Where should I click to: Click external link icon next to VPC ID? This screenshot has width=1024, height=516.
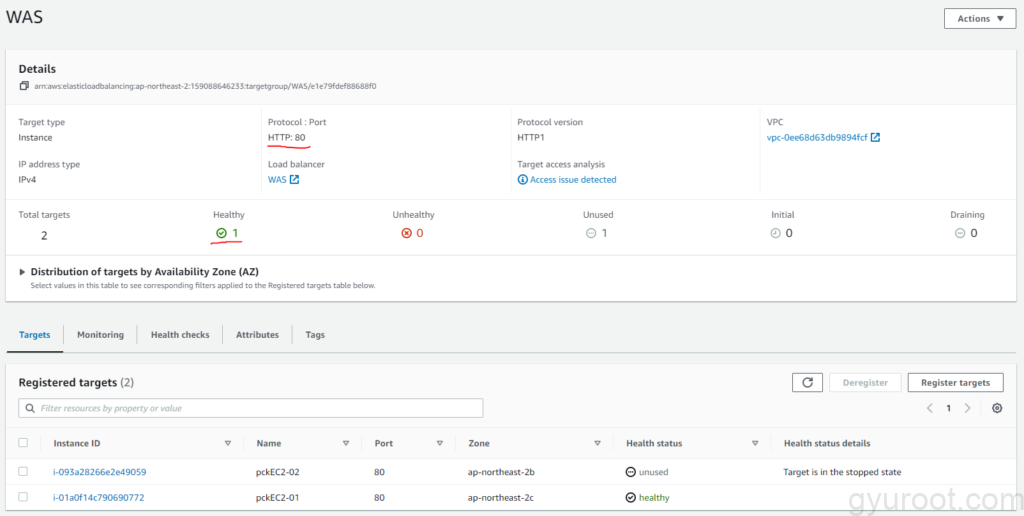(x=876, y=138)
